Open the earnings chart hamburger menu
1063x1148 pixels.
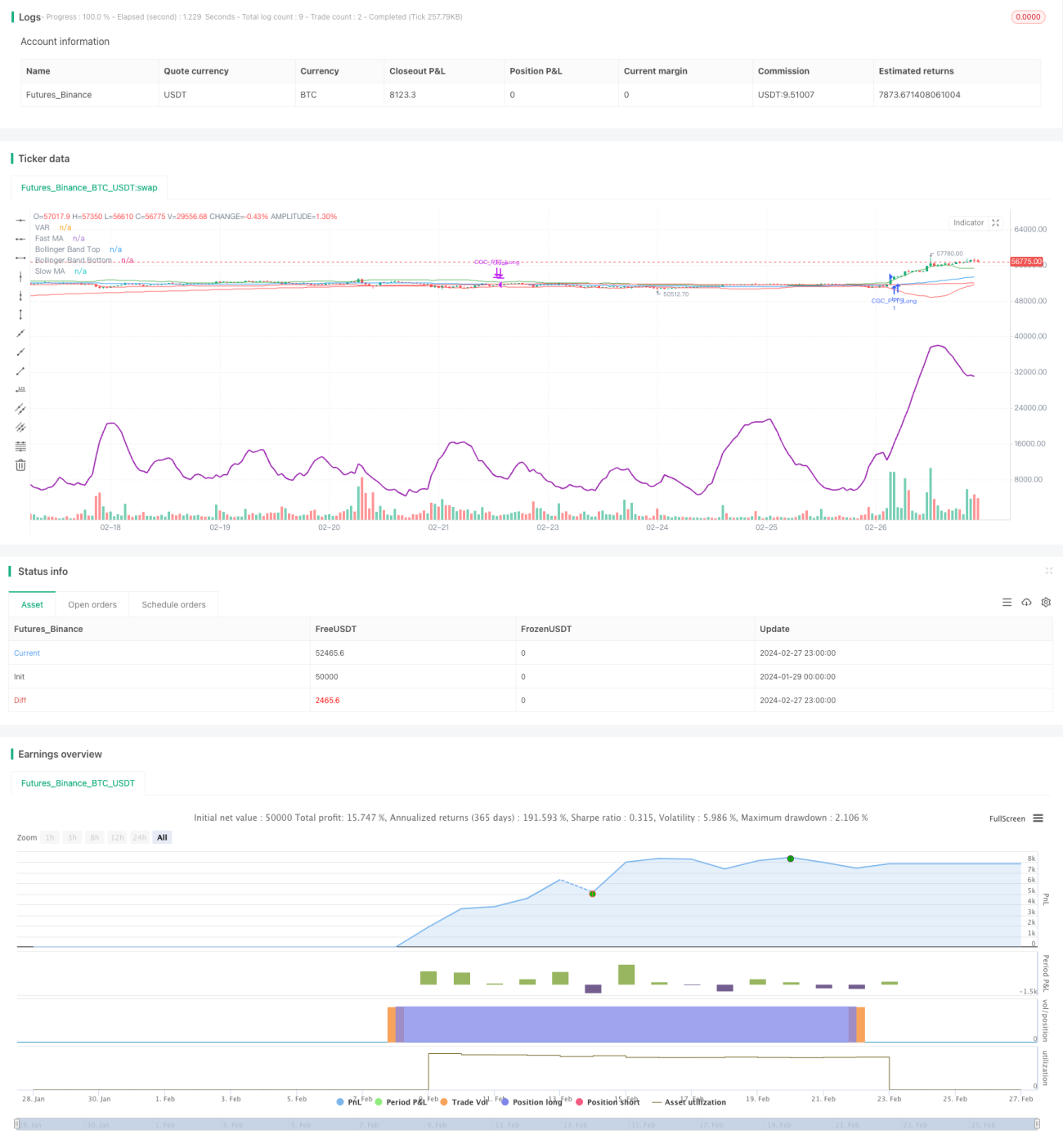(x=1038, y=818)
